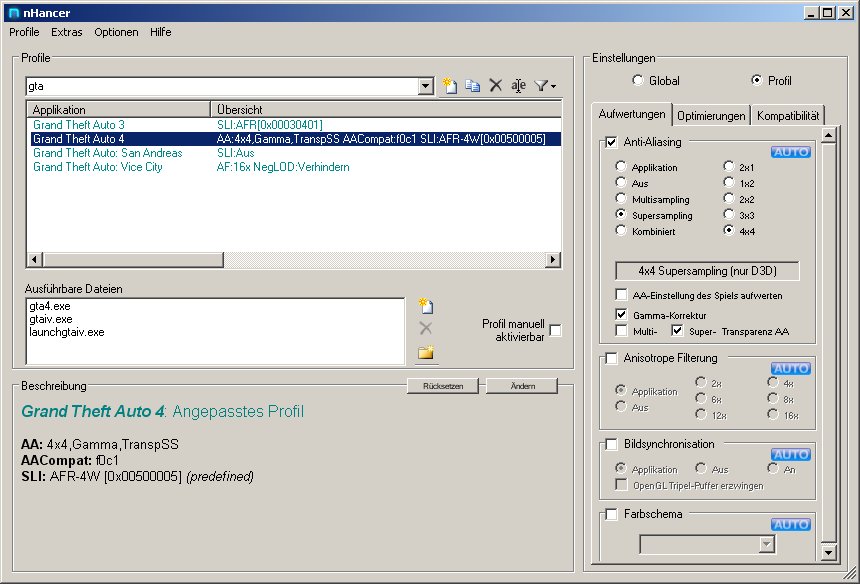Screen dimensions: 860x584
Task: Select Grand Theft Auto: San Andreas profile
Action: pyautogui.click(x=108, y=153)
